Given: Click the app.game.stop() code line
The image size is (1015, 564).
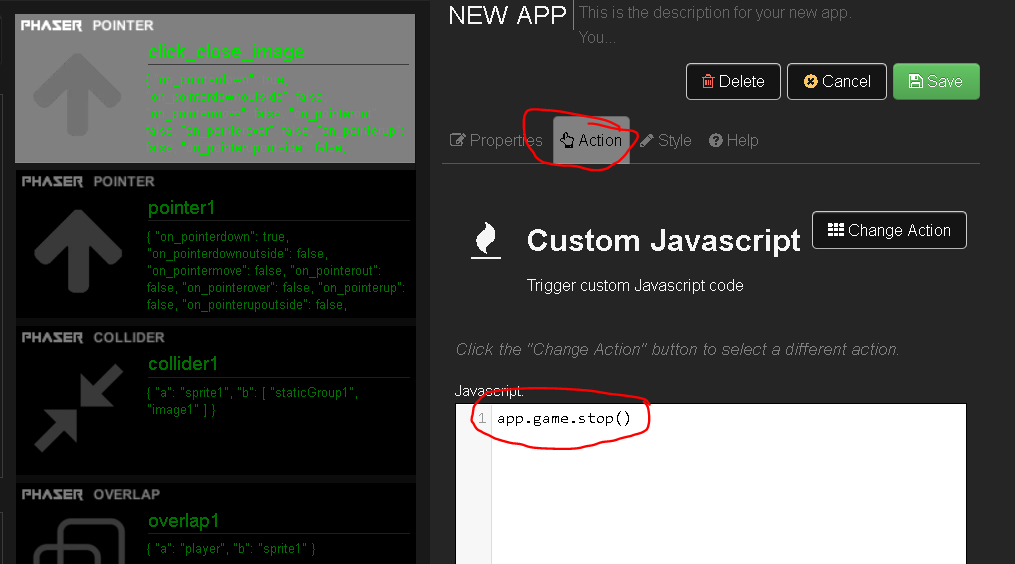Looking at the screenshot, I should (564, 418).
